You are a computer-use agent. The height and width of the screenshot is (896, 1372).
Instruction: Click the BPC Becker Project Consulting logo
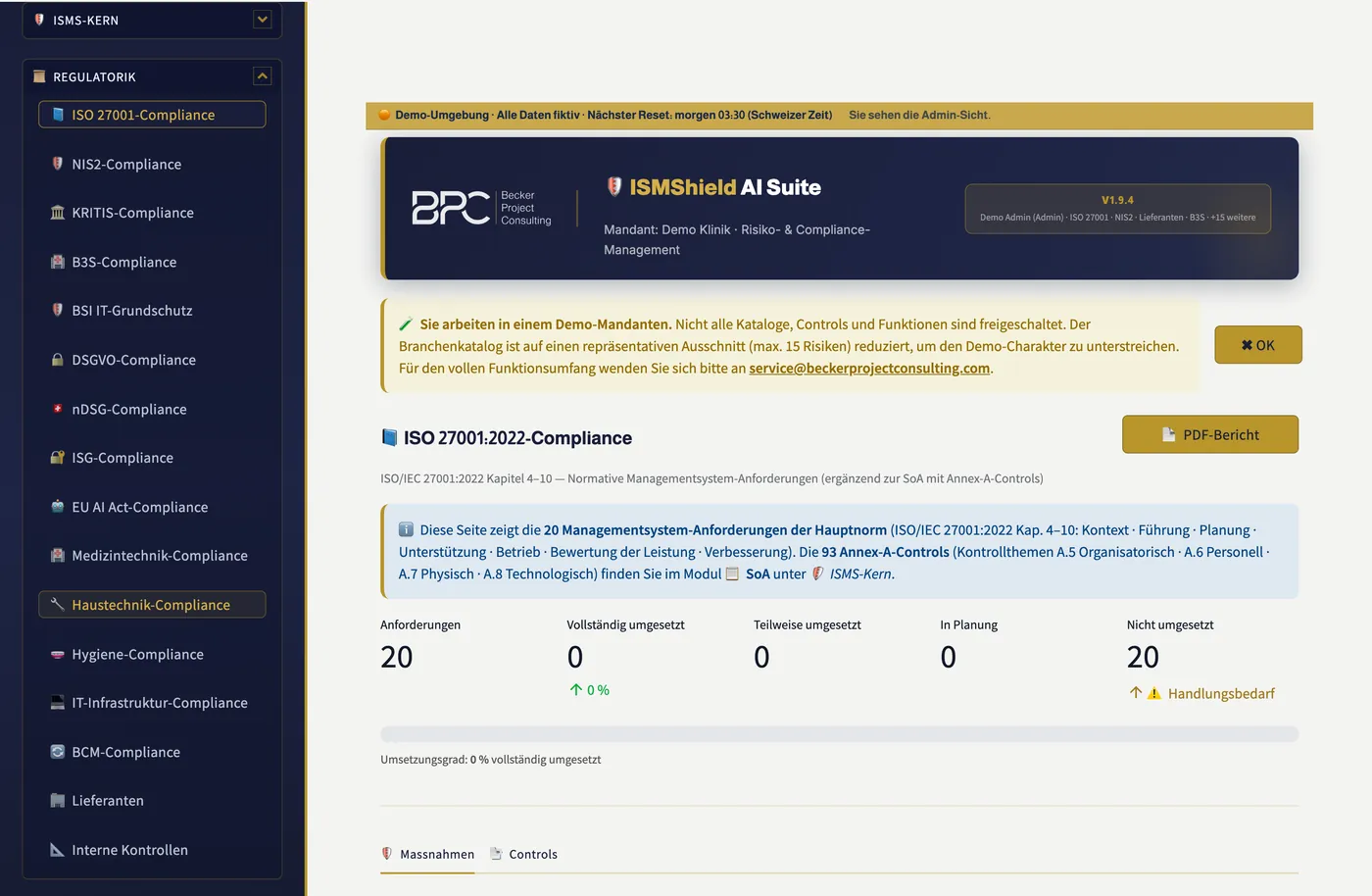coord(481,208)
